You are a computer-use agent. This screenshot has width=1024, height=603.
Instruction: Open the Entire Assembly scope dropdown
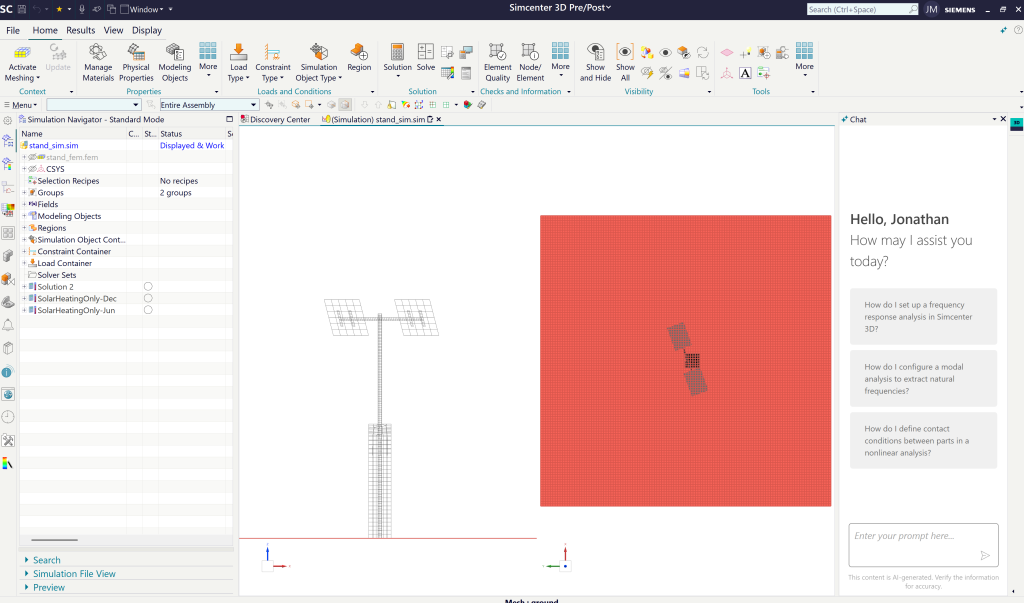pyautogui.click(x=208, y=105)
